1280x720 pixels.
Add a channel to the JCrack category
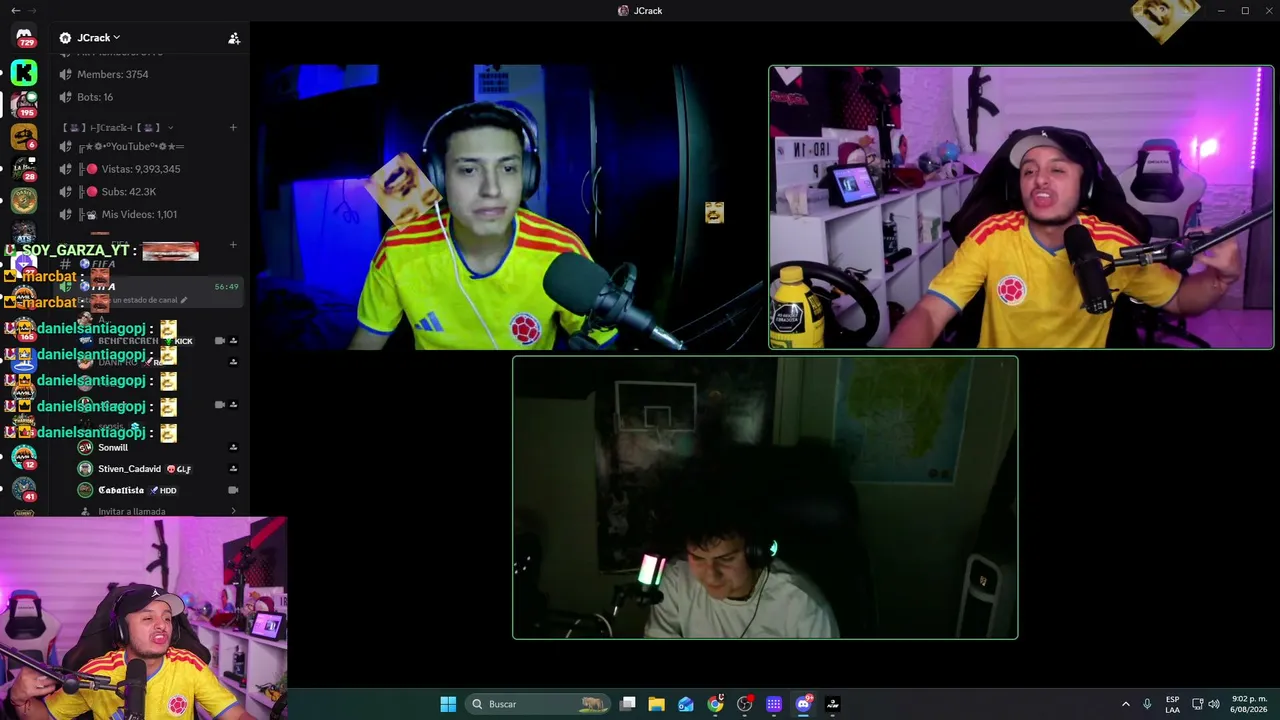233,127
